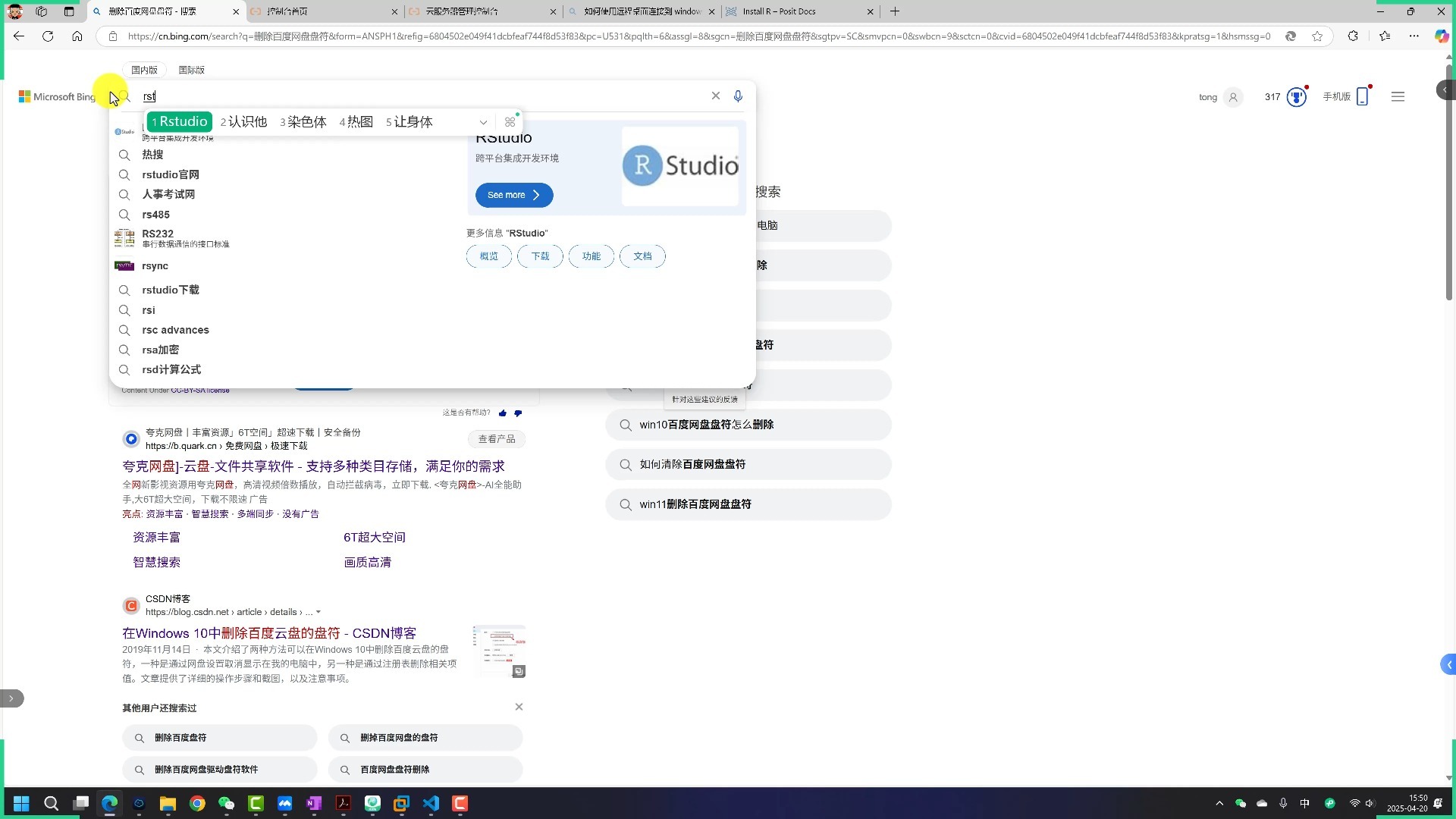Open the mobile version phone icon
This screenshot has height=819, width=1456.
tap(1362, 97)
